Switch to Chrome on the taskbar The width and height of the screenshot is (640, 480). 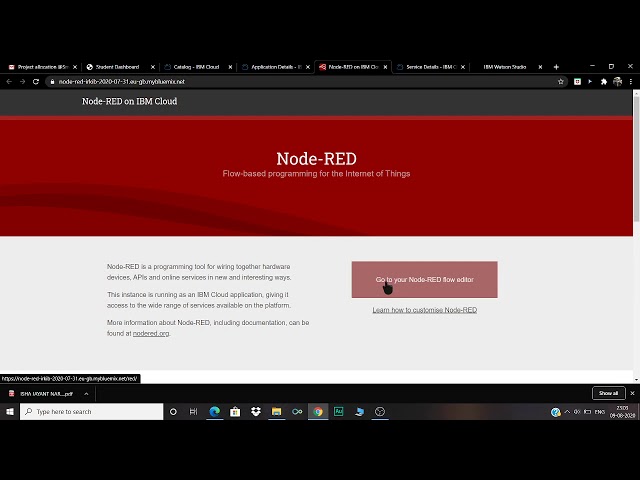pyautogui.click(x=318, y=411)
